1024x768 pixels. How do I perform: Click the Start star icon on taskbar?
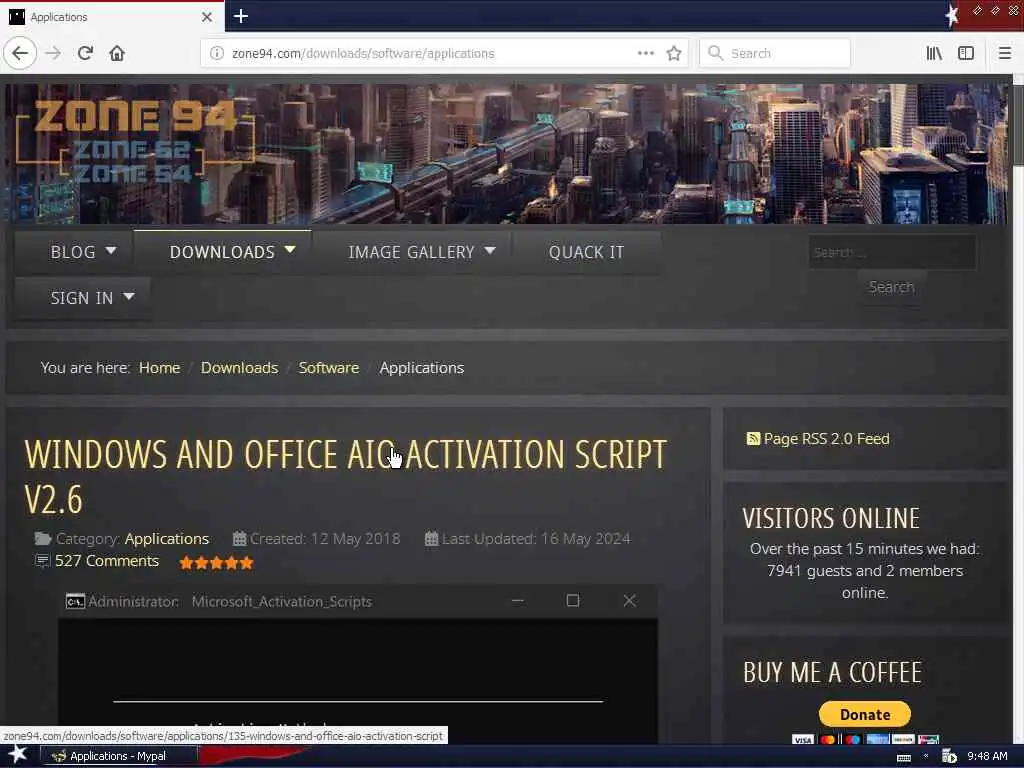[x=18, y=755]
